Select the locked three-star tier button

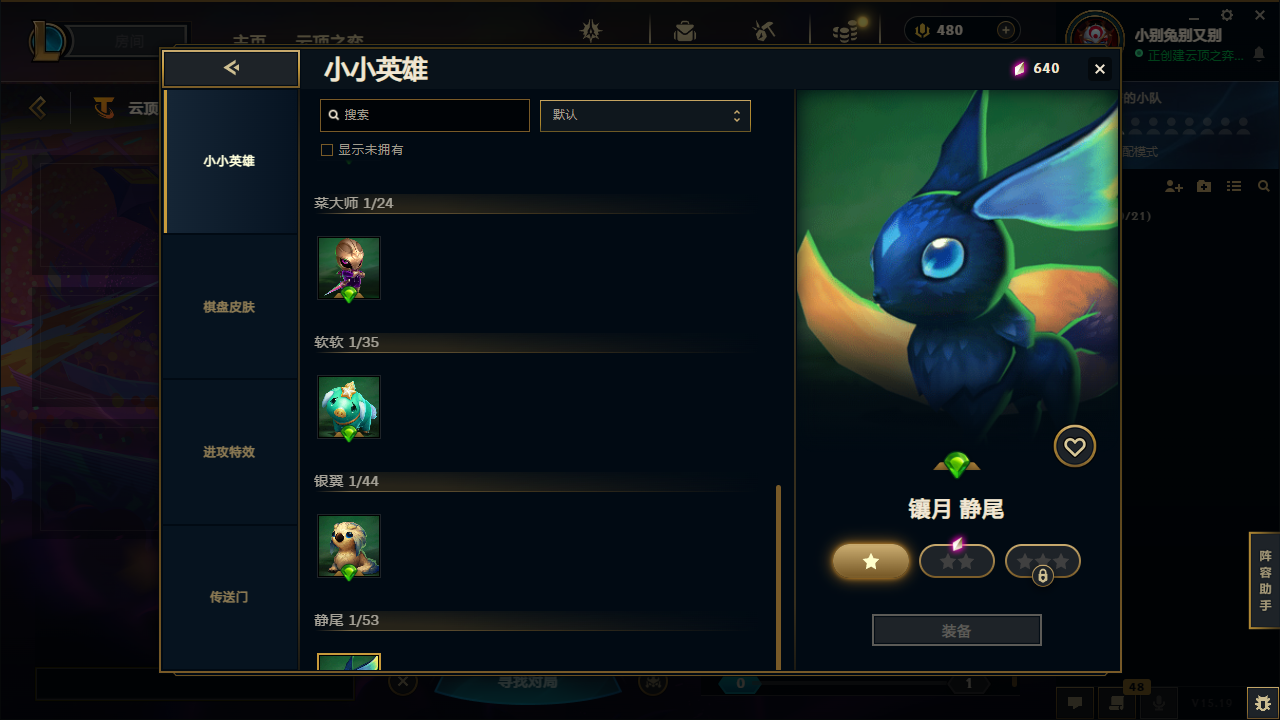[1043, 562]
